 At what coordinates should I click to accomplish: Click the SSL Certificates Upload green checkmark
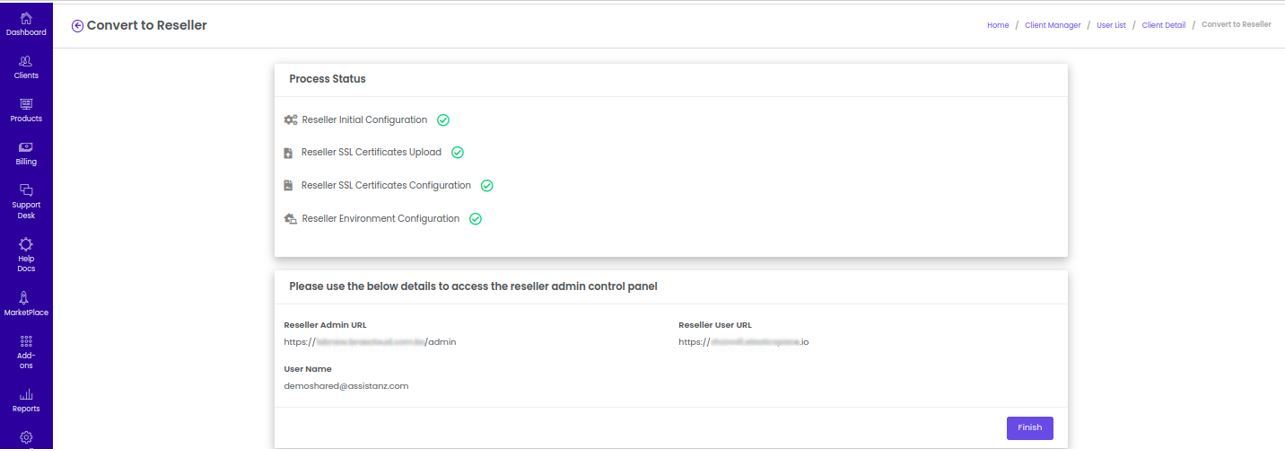[457, 153]
